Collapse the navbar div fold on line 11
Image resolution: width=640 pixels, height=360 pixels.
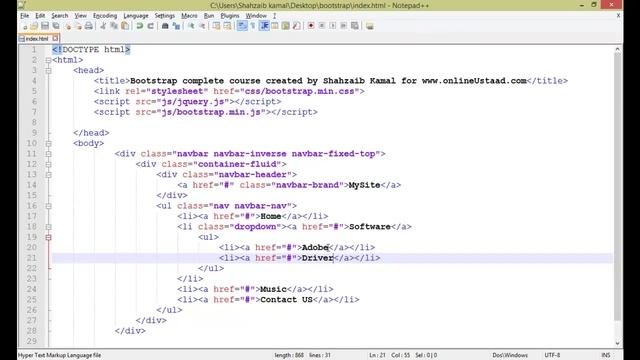pyautogui.click(x=49, y=154)
